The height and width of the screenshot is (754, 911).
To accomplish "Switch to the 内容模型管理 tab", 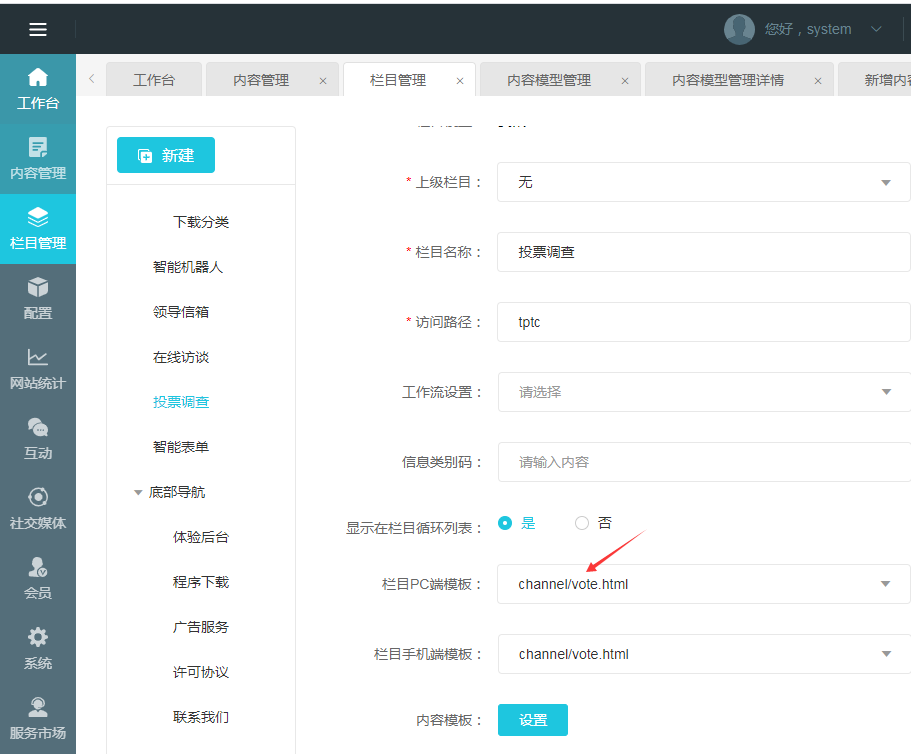I will 549,80.
